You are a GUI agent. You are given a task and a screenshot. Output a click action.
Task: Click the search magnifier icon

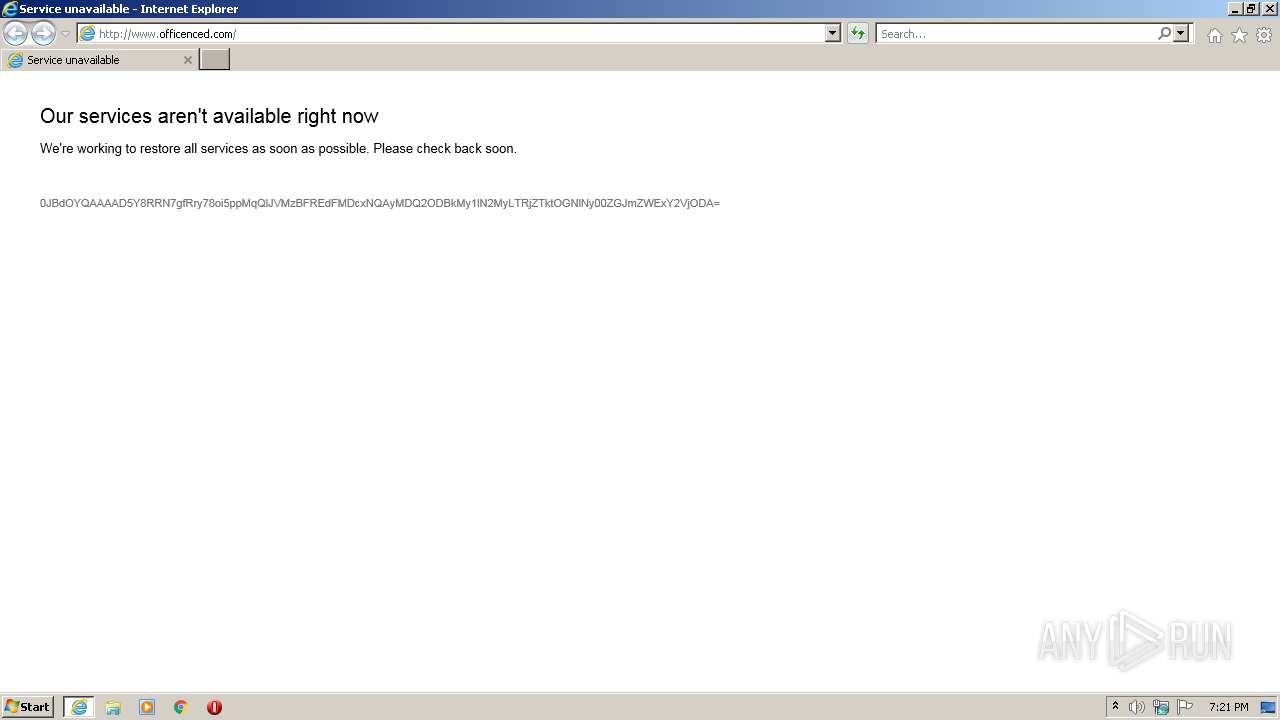coord(1164,33)
